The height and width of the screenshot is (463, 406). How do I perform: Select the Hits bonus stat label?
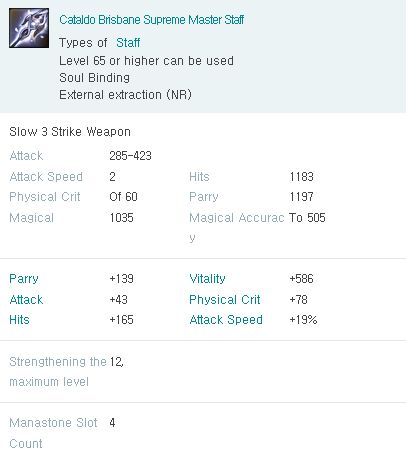[19, 320]
